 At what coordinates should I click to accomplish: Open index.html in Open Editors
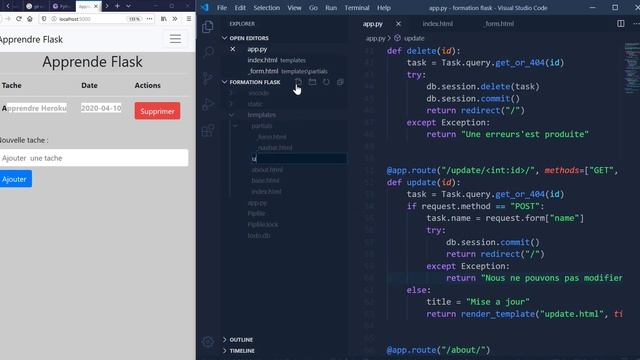point(262,60)
